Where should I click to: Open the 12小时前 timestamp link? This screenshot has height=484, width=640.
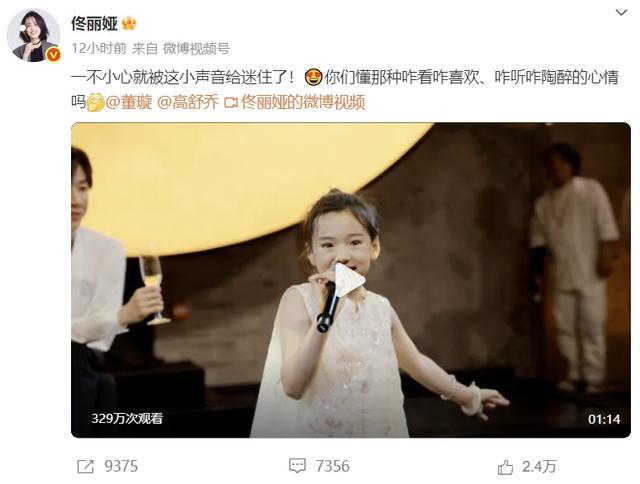[x=99, y=49]
